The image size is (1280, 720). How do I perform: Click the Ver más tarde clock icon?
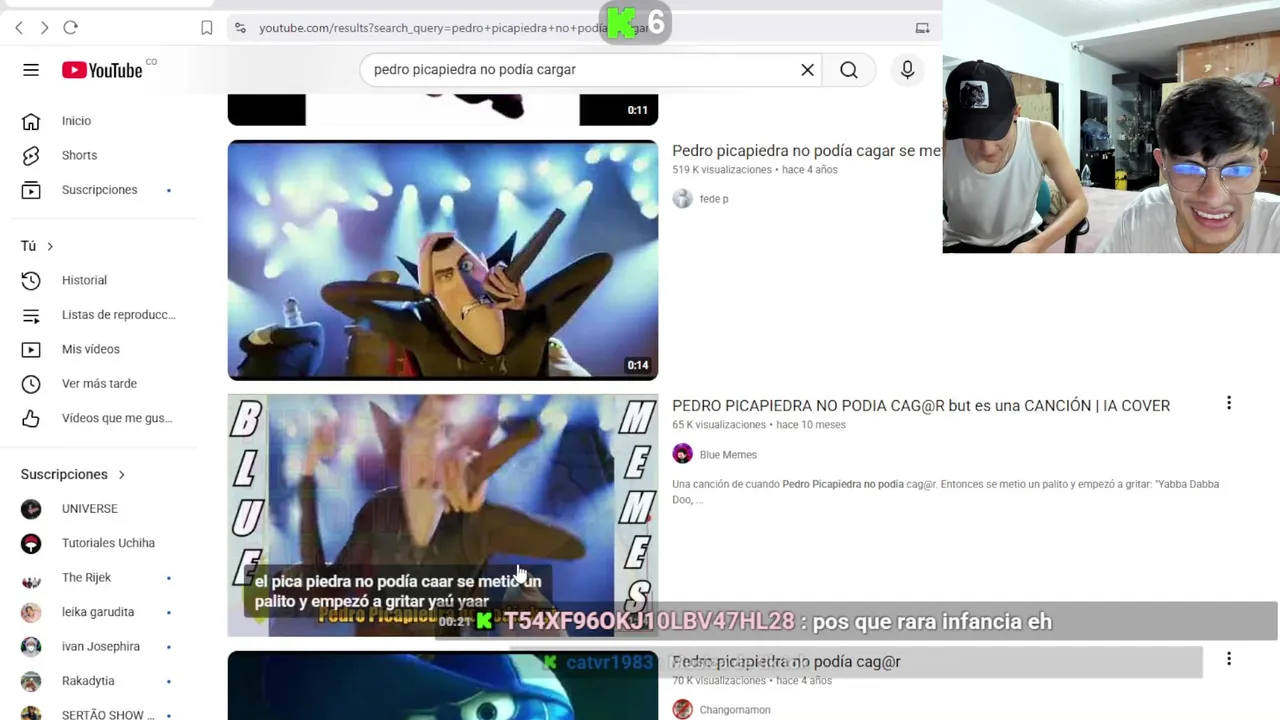31,384
